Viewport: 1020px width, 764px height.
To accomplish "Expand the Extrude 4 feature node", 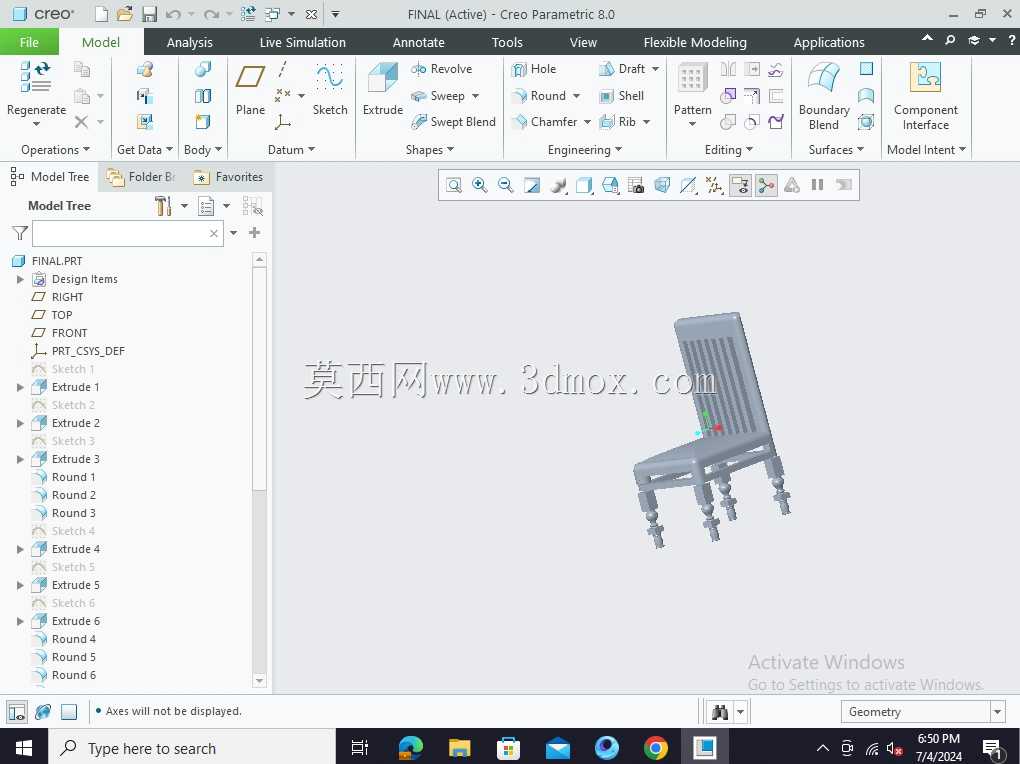I will (x=20, y=549).
